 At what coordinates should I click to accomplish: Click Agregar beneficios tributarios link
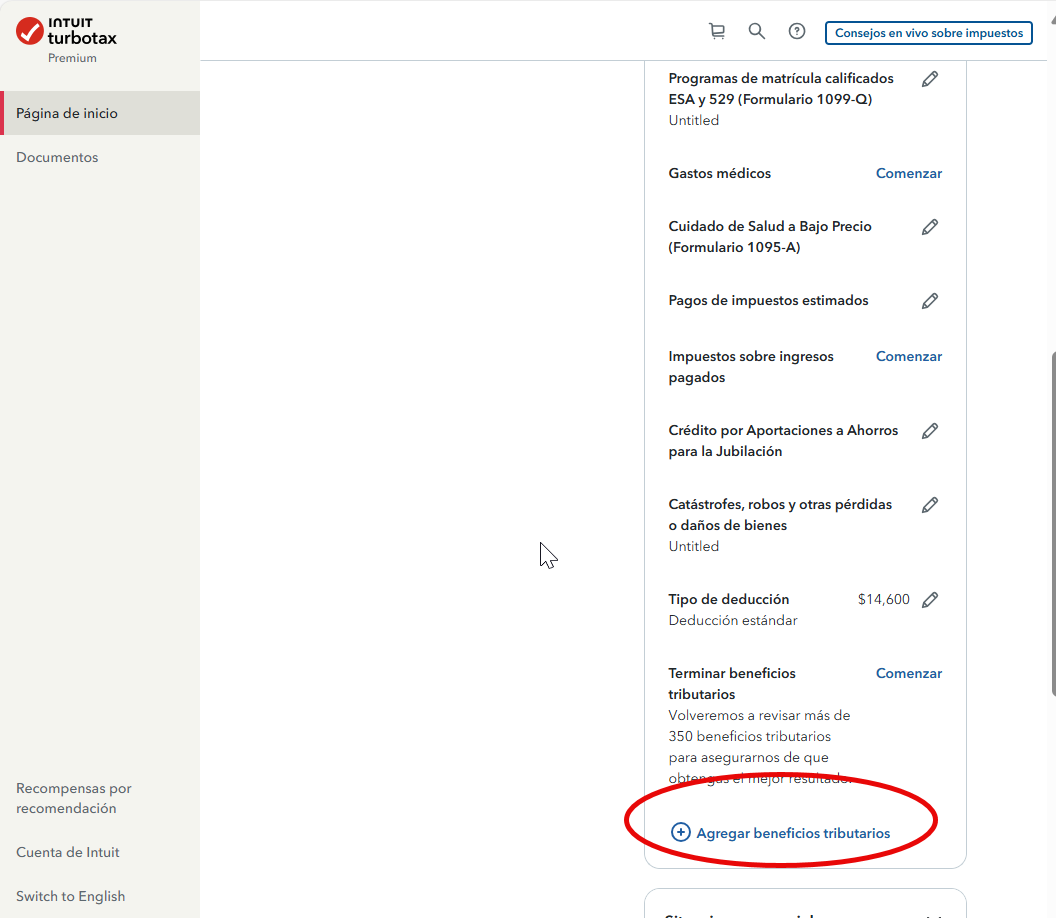(781, 833)
